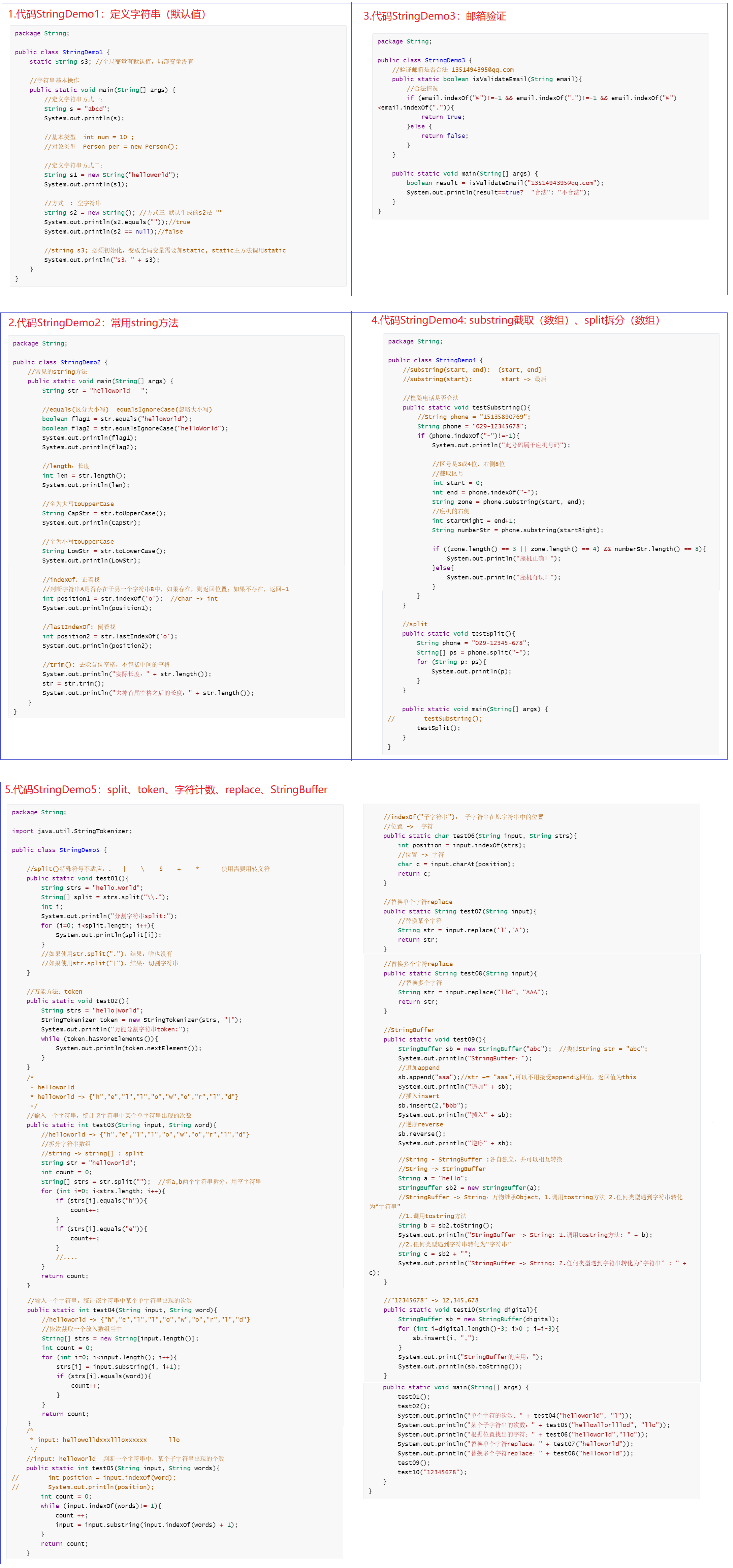733x1568 pixels.
Task: Click the testSplit method declaration
Action: click(x=458, y=634)
